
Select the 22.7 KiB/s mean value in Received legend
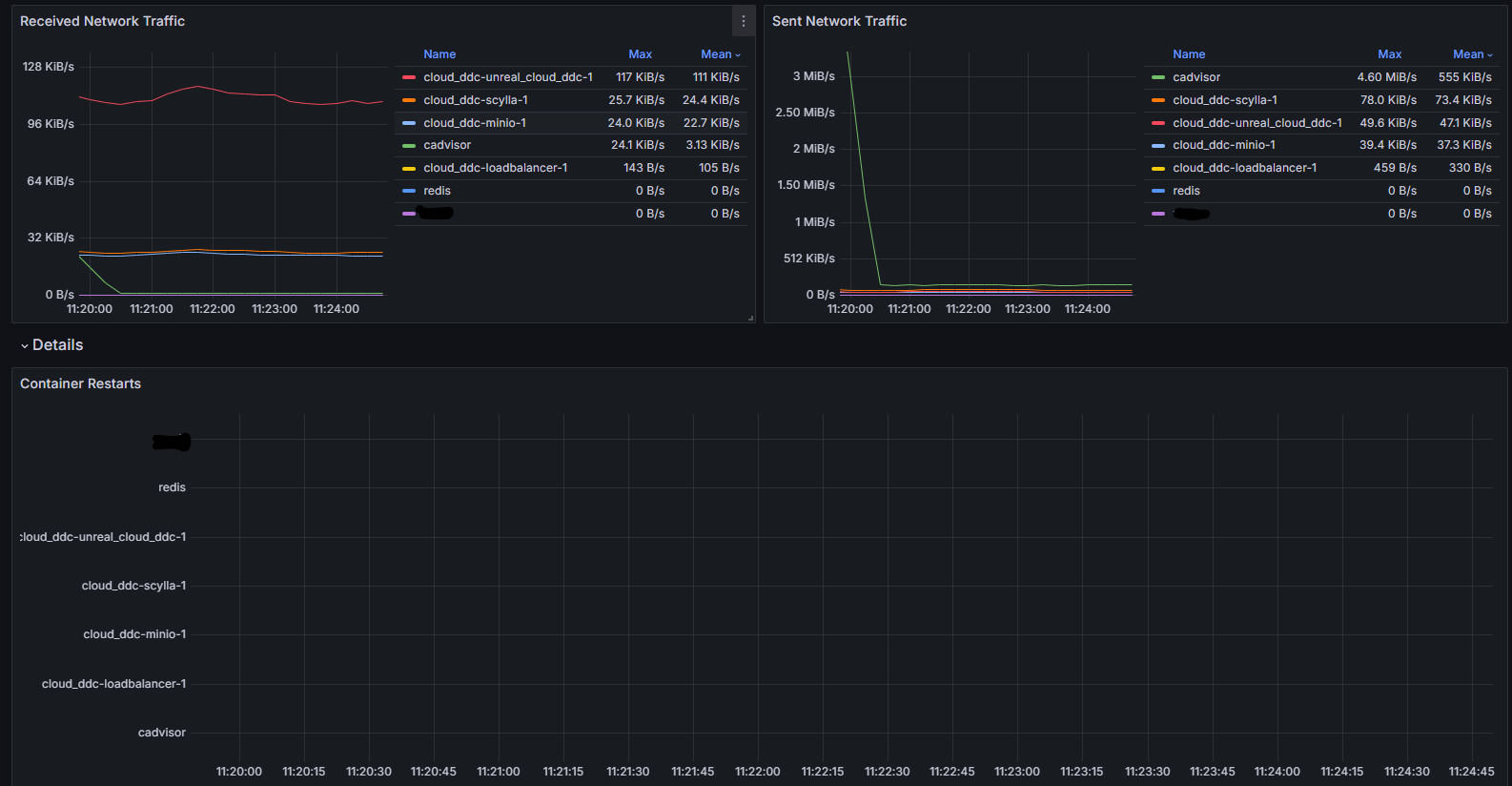coord(711,123)
